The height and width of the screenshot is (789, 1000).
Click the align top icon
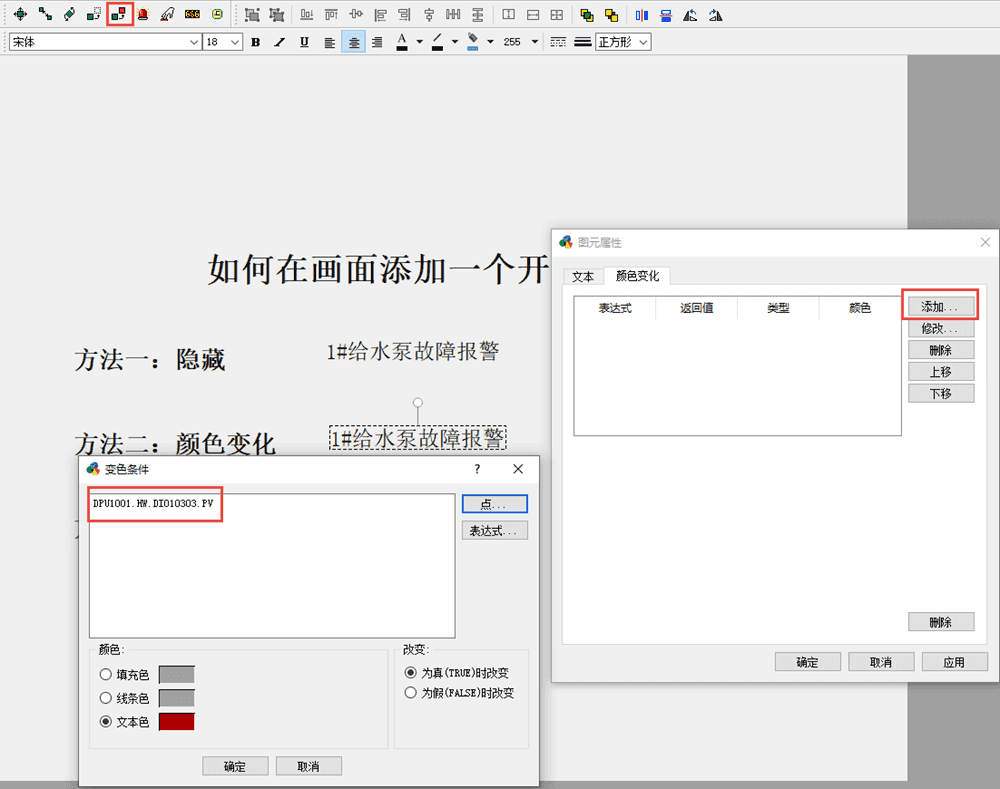click(331, 15)
